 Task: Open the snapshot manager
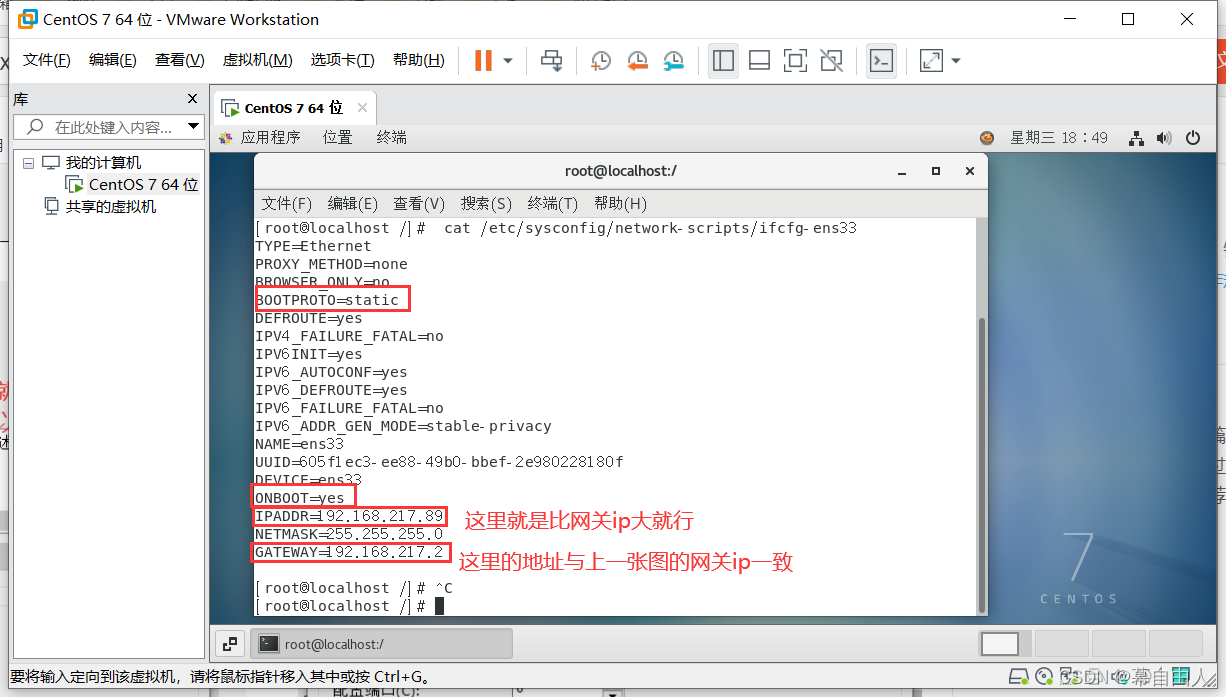coord(674,61)
